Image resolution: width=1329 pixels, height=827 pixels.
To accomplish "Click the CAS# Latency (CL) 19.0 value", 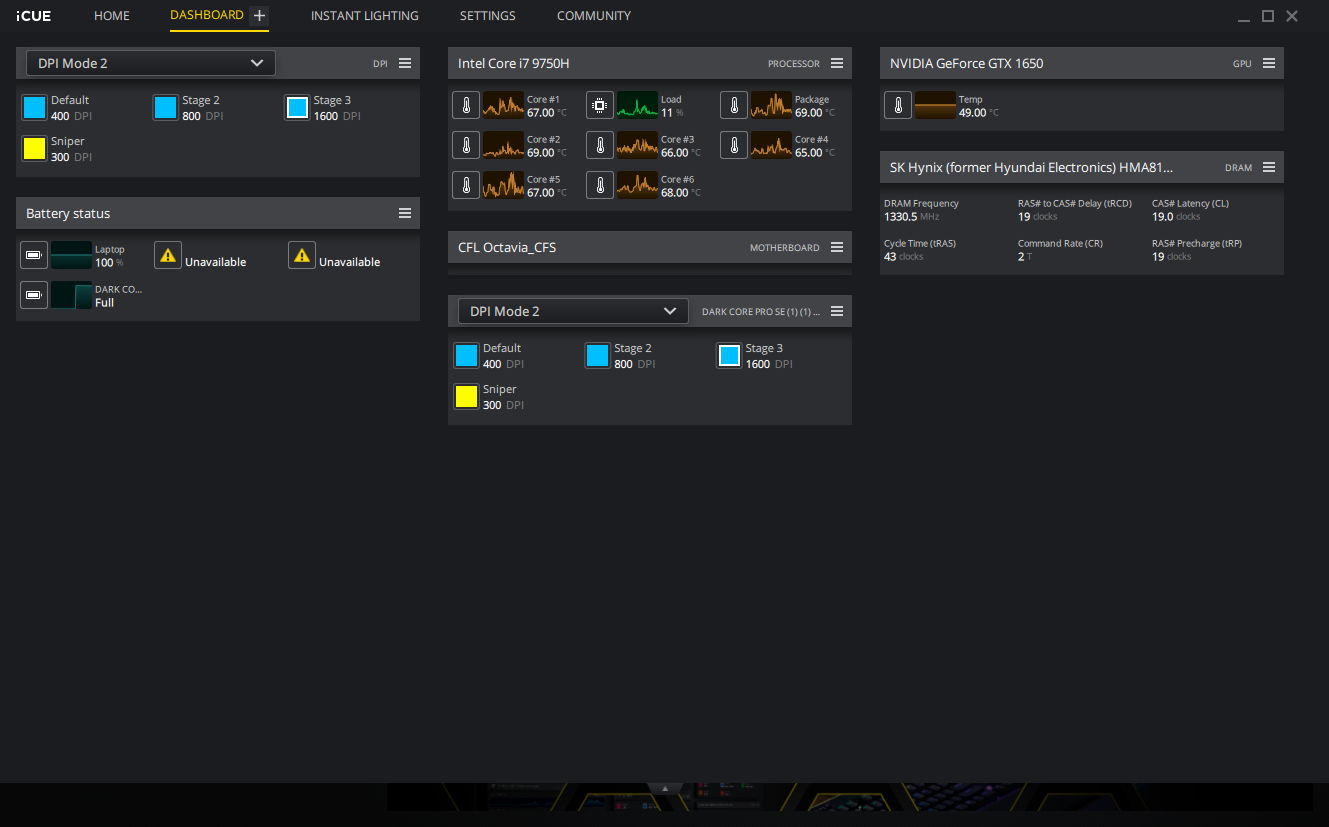I will (x=1176, y=216).
